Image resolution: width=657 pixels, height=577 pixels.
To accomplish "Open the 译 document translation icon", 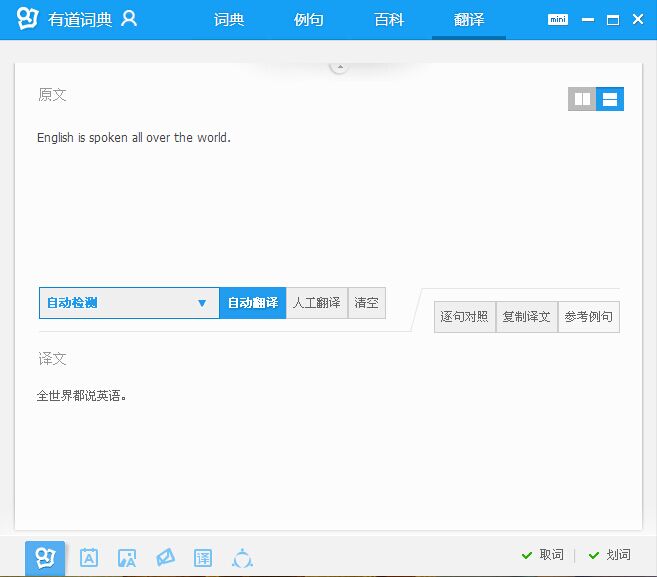I will click(x=203, y=558).
